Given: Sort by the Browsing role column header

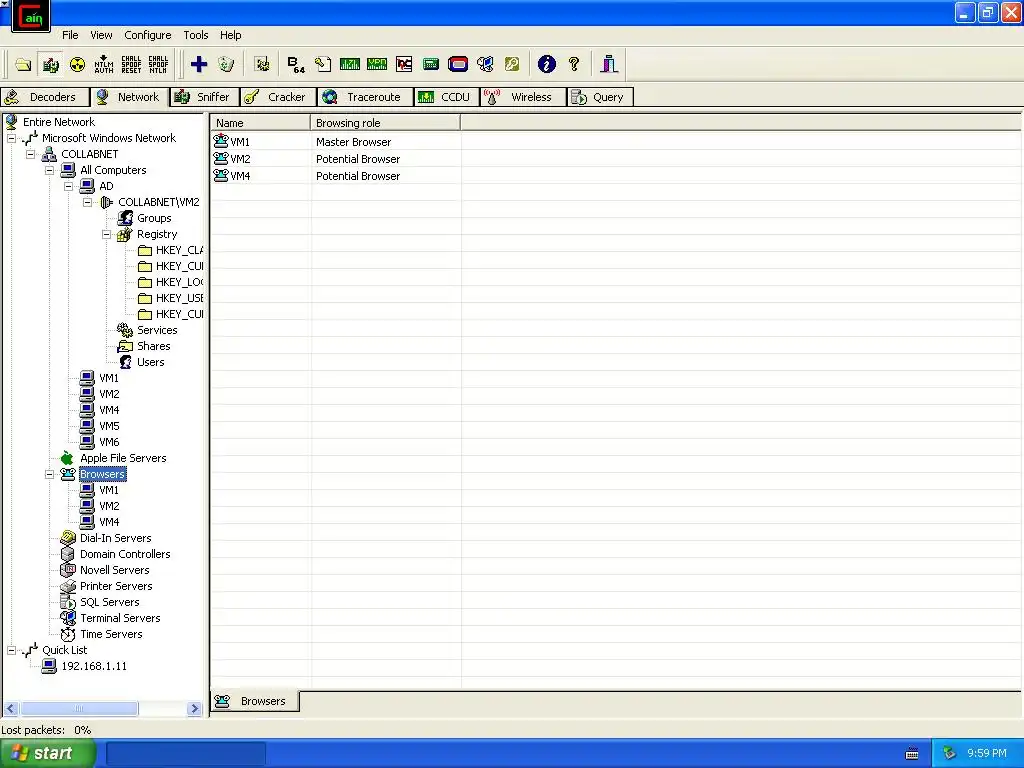Looking at the screenshot, I should [x=385, y=123].
